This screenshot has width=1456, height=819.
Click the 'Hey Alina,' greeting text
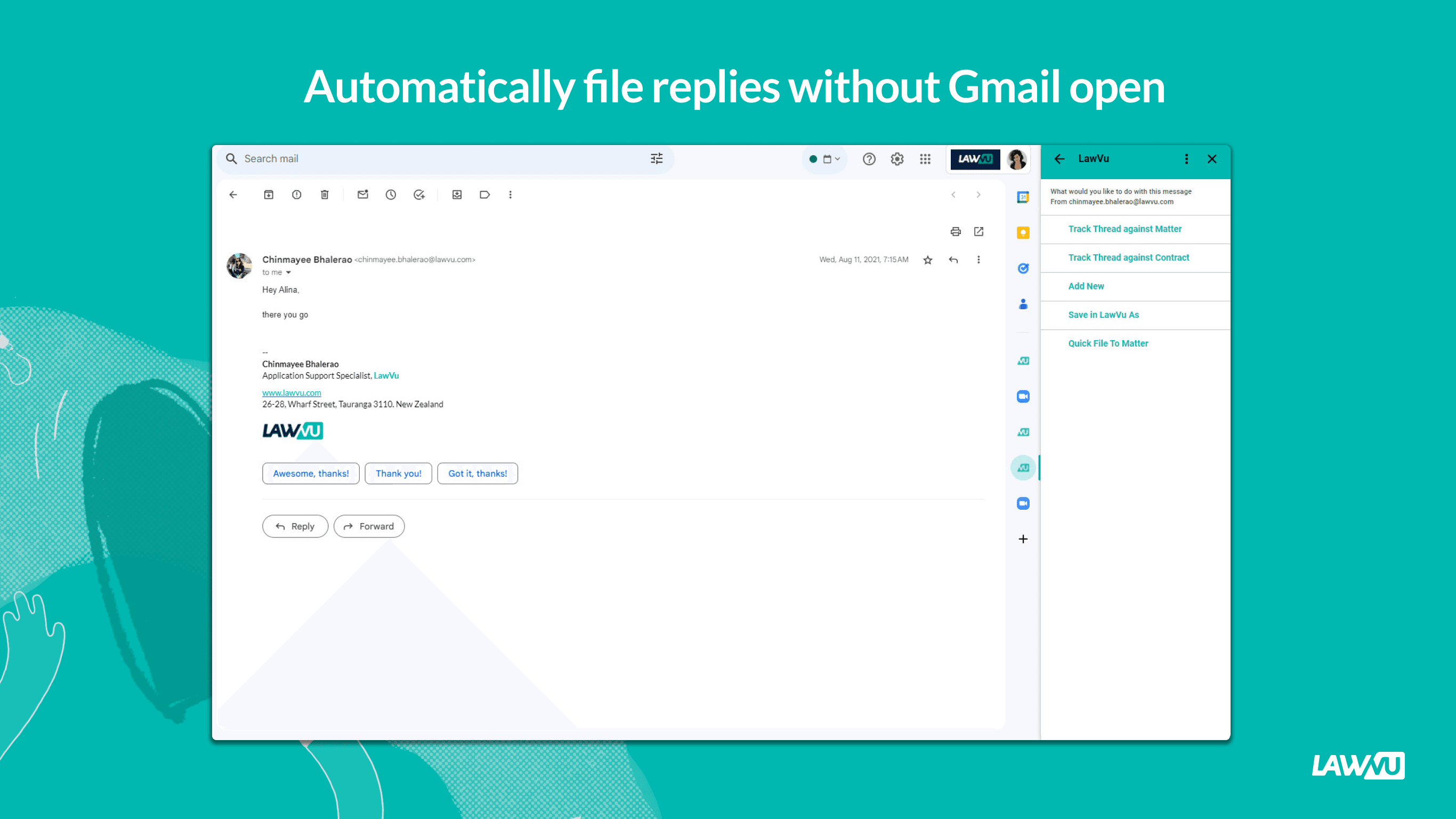click(x=281, y=290)
